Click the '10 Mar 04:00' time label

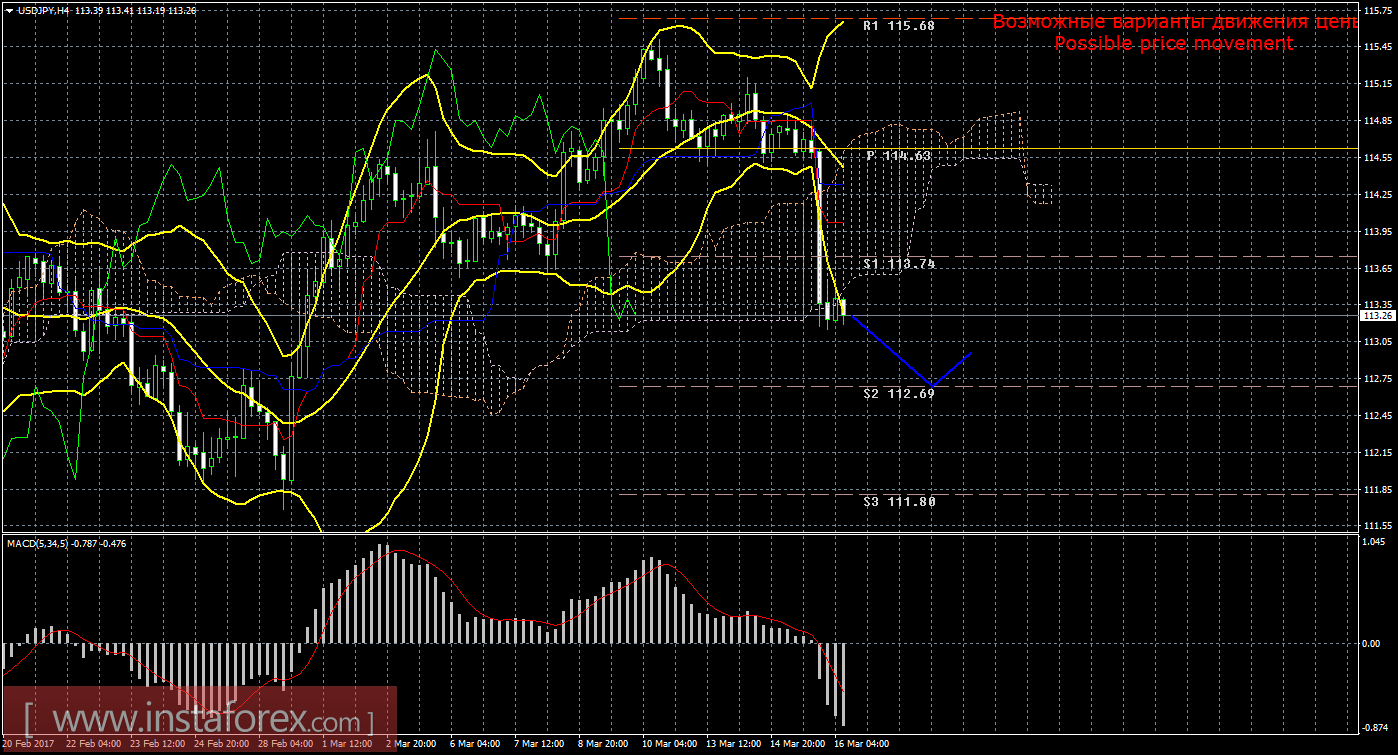[669, 744]
